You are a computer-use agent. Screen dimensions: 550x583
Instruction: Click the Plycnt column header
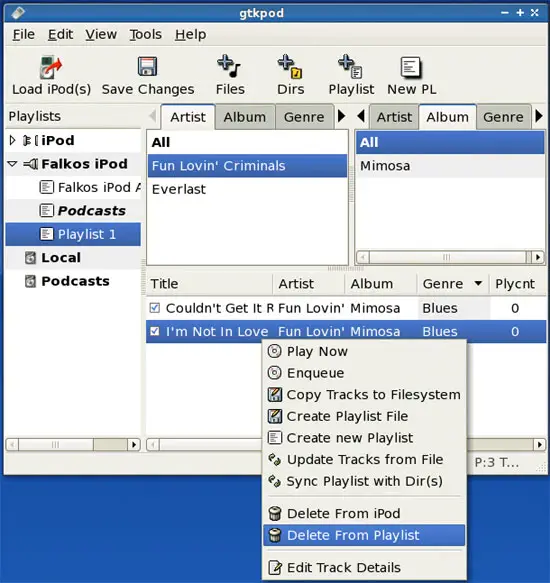[517, 284]
